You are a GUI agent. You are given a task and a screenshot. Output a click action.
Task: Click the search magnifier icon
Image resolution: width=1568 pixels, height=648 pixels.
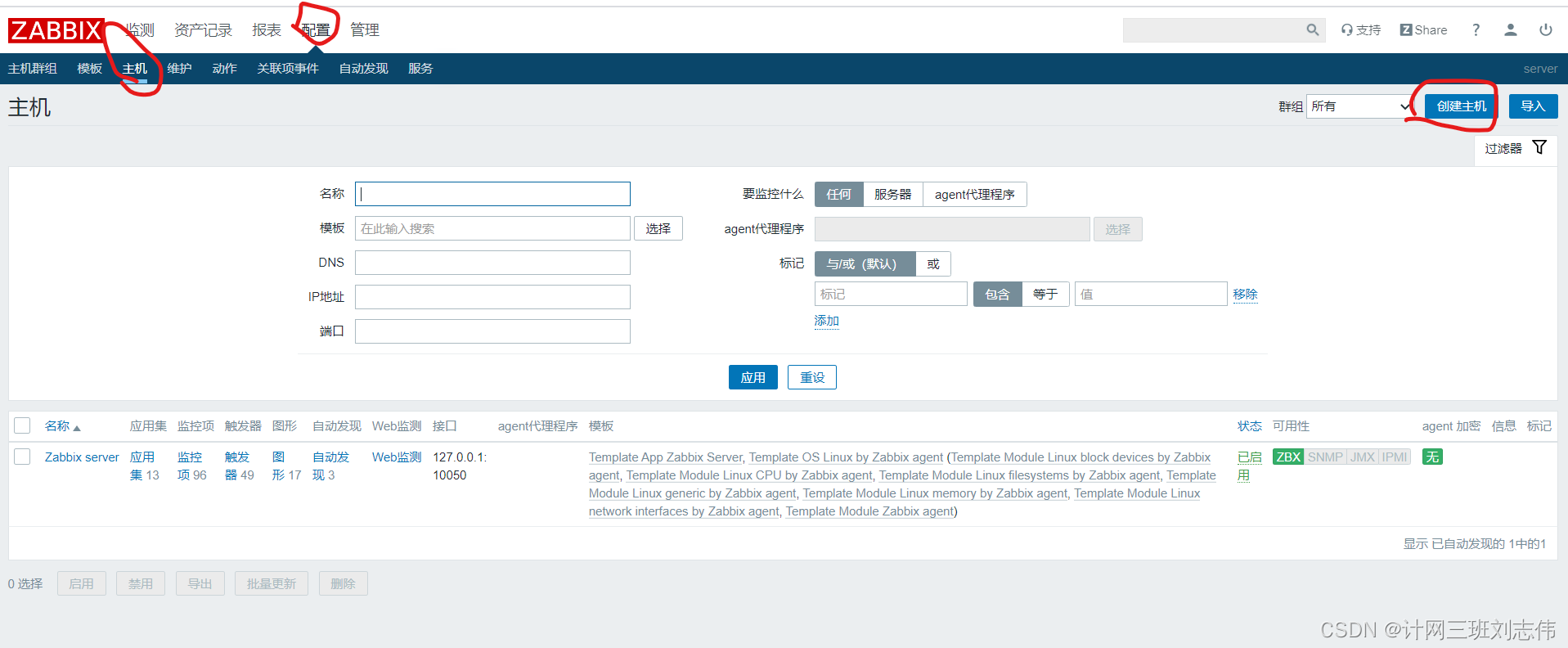tap(1312, 30)
